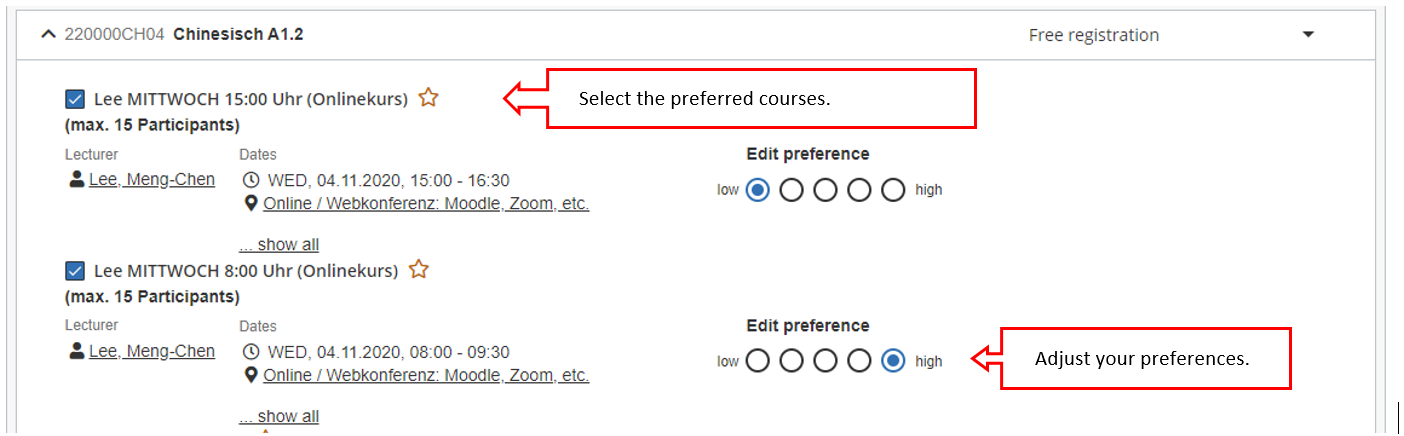1404x436 pixels.
Task: Collapse the Chinesisch A1.2 section
Action: [x=48, y=34]
